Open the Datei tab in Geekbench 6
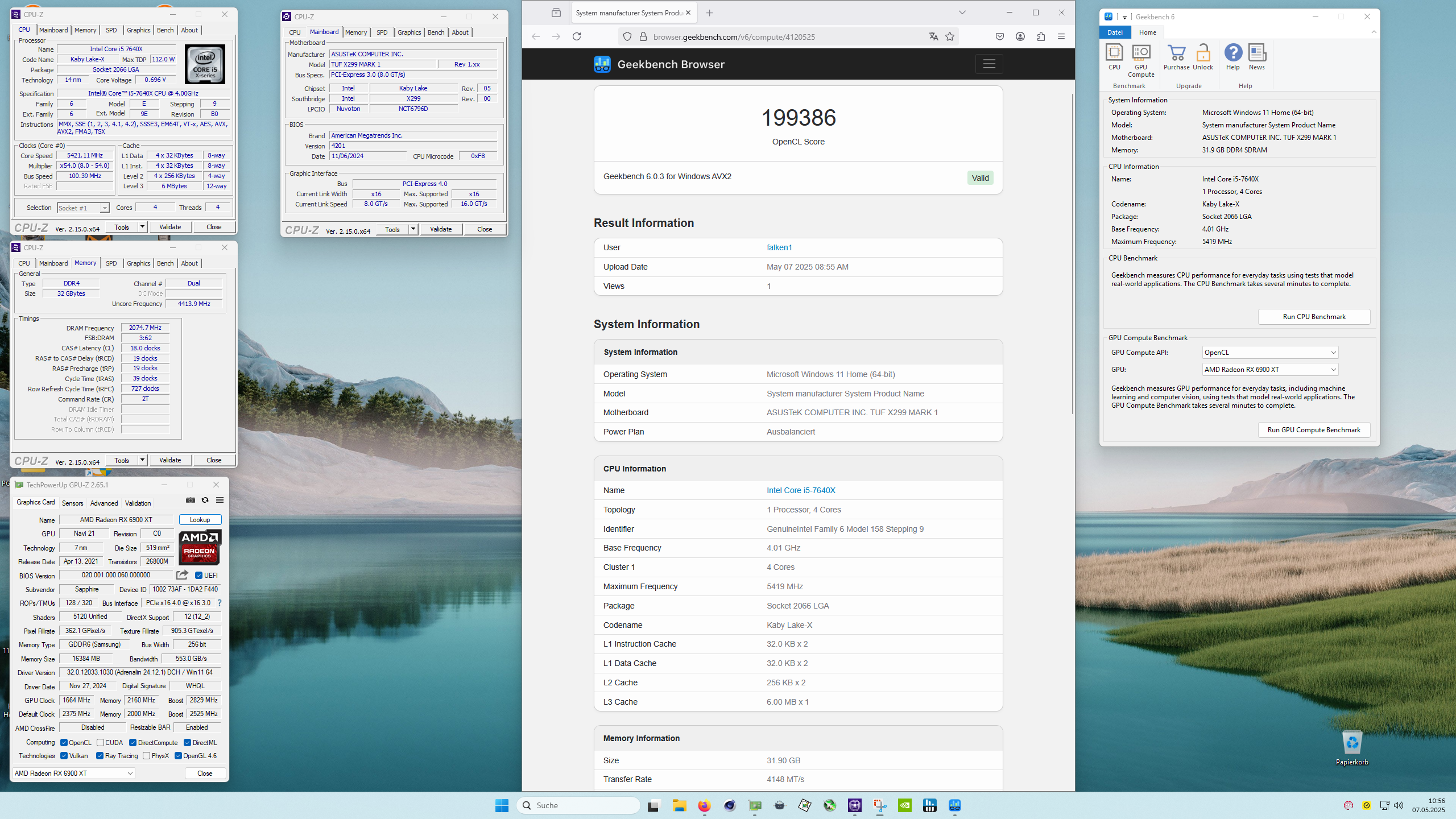Image resolution: width=1456 pixels, height=819 pixels. [1115, 32]
